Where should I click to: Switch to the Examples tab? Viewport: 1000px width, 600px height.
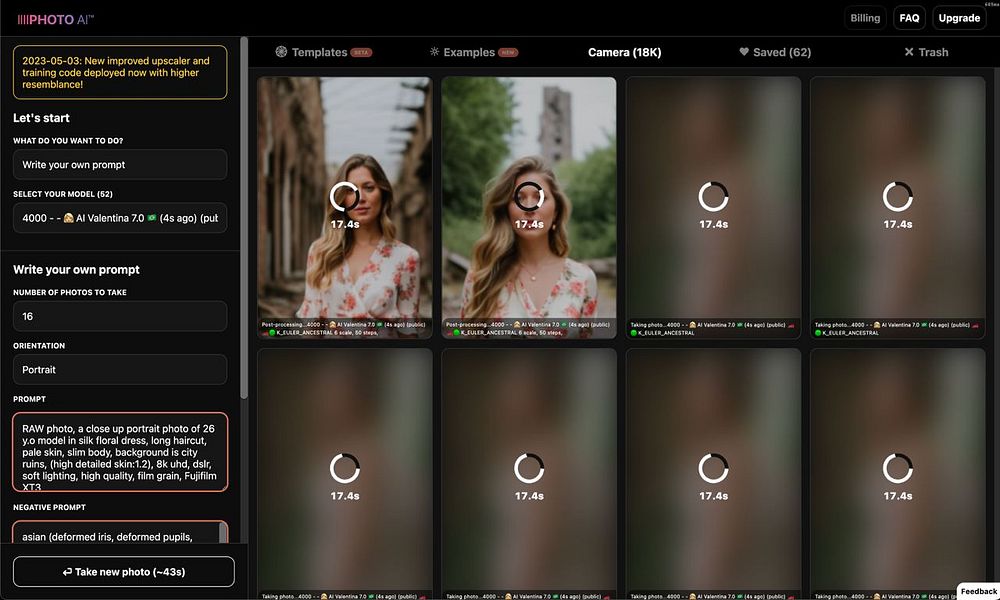473,52
